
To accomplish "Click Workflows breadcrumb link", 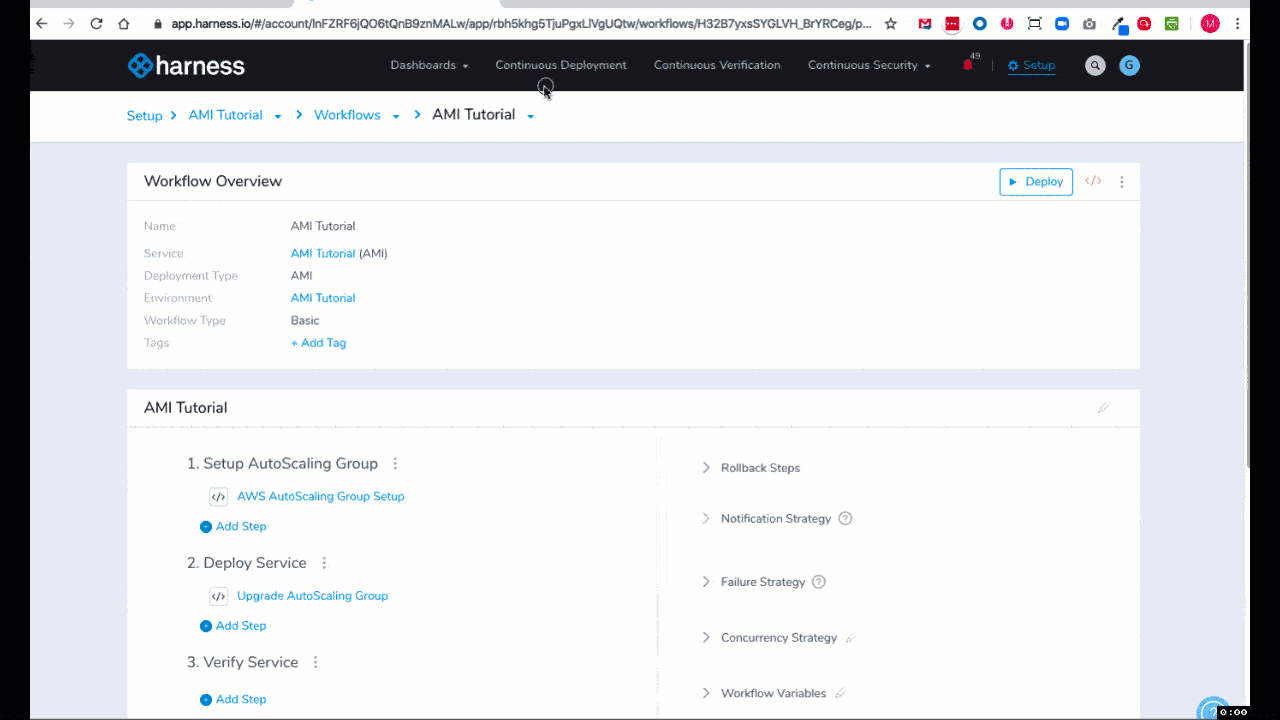I will point(347,115).
